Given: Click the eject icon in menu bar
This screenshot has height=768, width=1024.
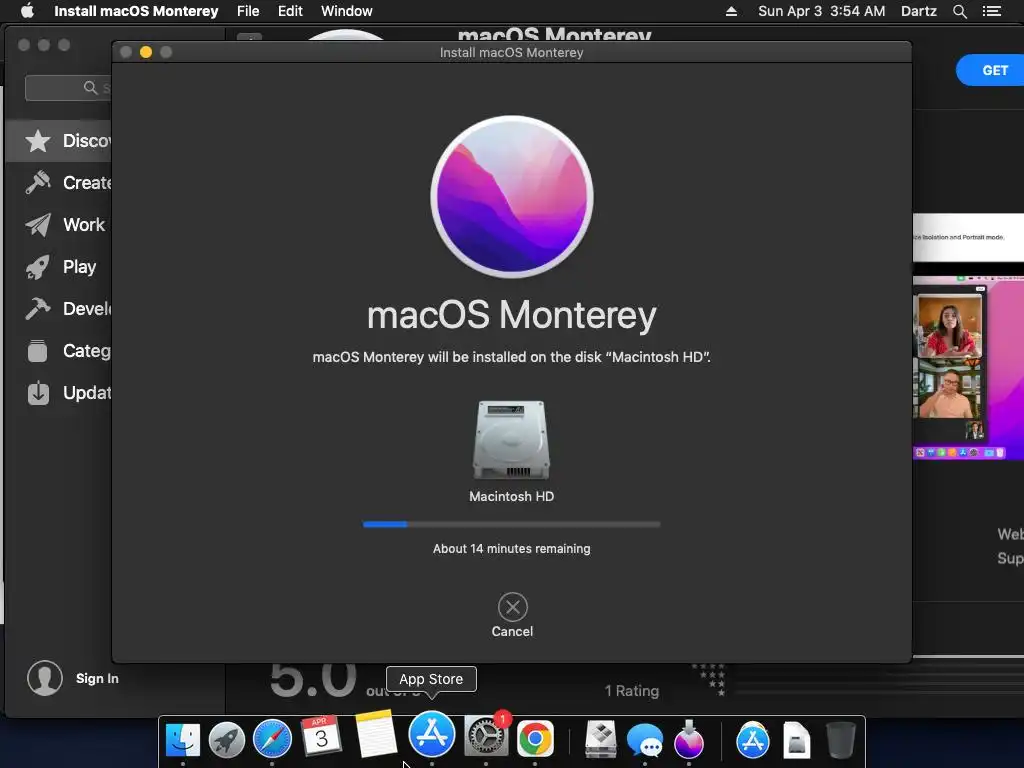Looking at the screenshot, I should (x=731, y=11).
